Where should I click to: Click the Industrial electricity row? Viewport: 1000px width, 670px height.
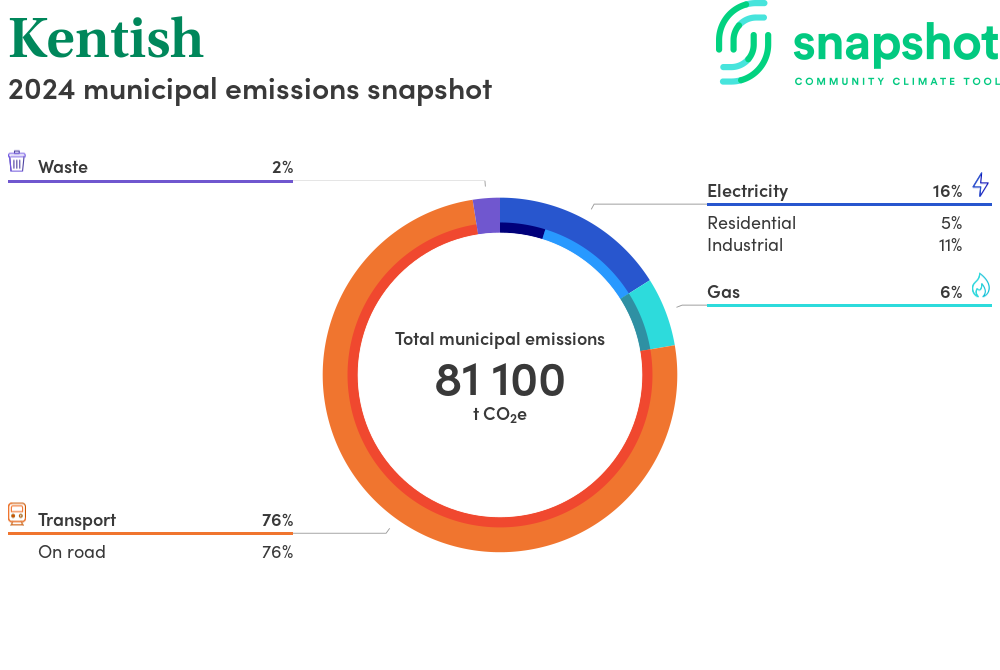pyautogui.click(x=745, y=245)
